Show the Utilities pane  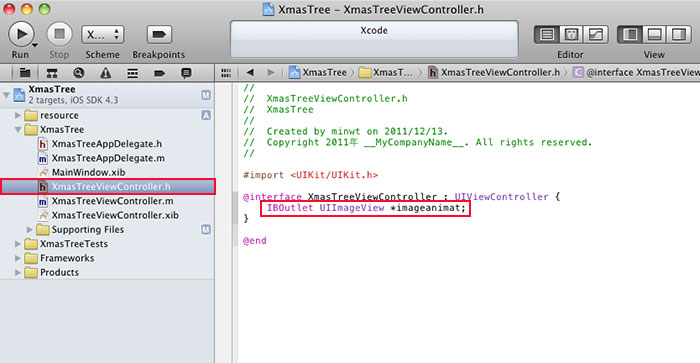[679, 34]
